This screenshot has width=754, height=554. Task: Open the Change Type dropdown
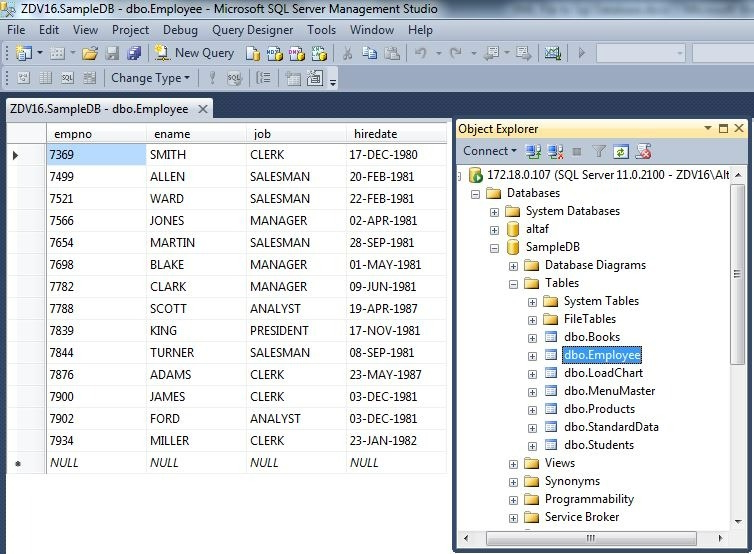click(x=150, y=78)
